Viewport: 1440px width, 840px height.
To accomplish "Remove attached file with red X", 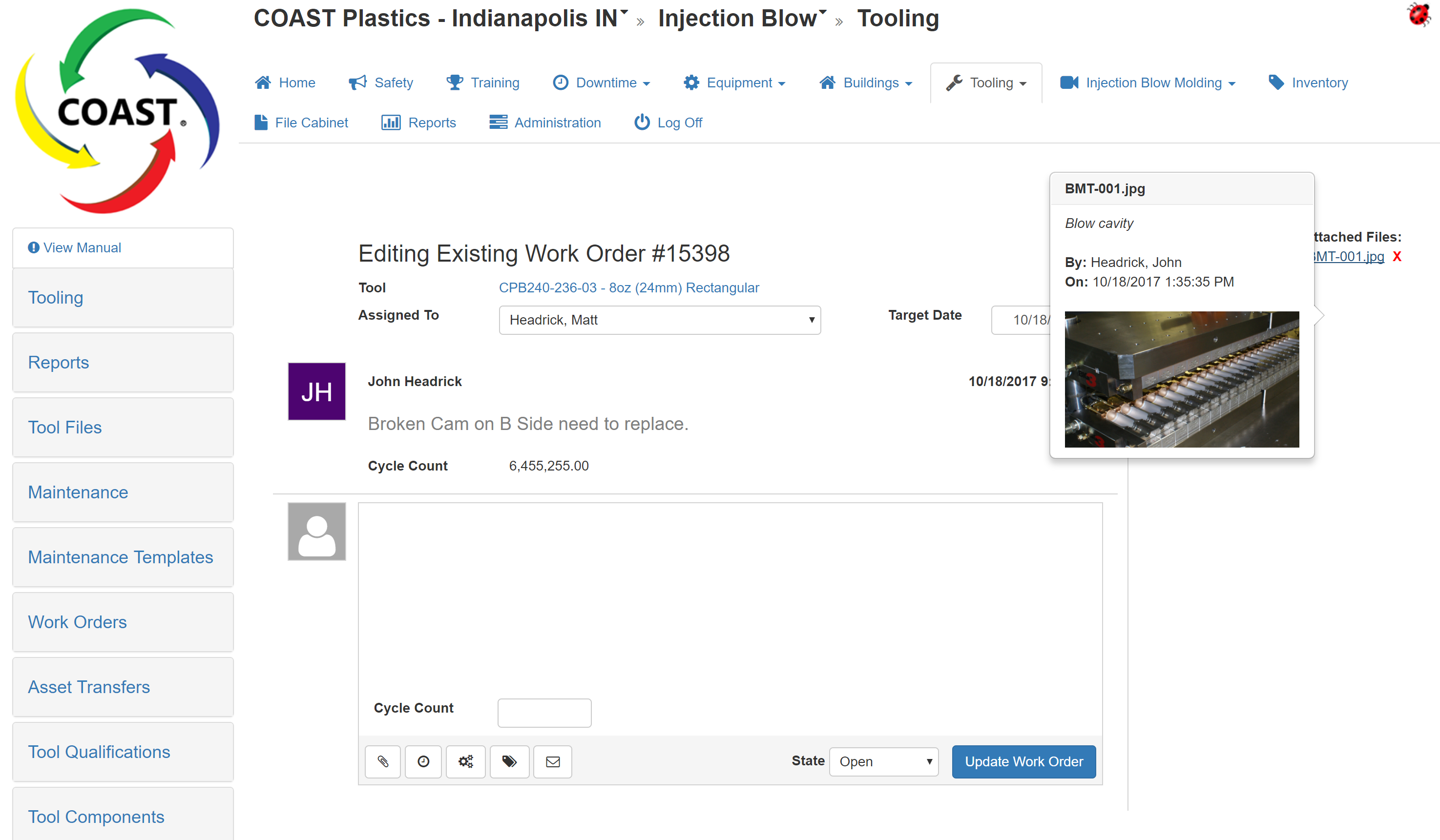I will point(1397,256).
